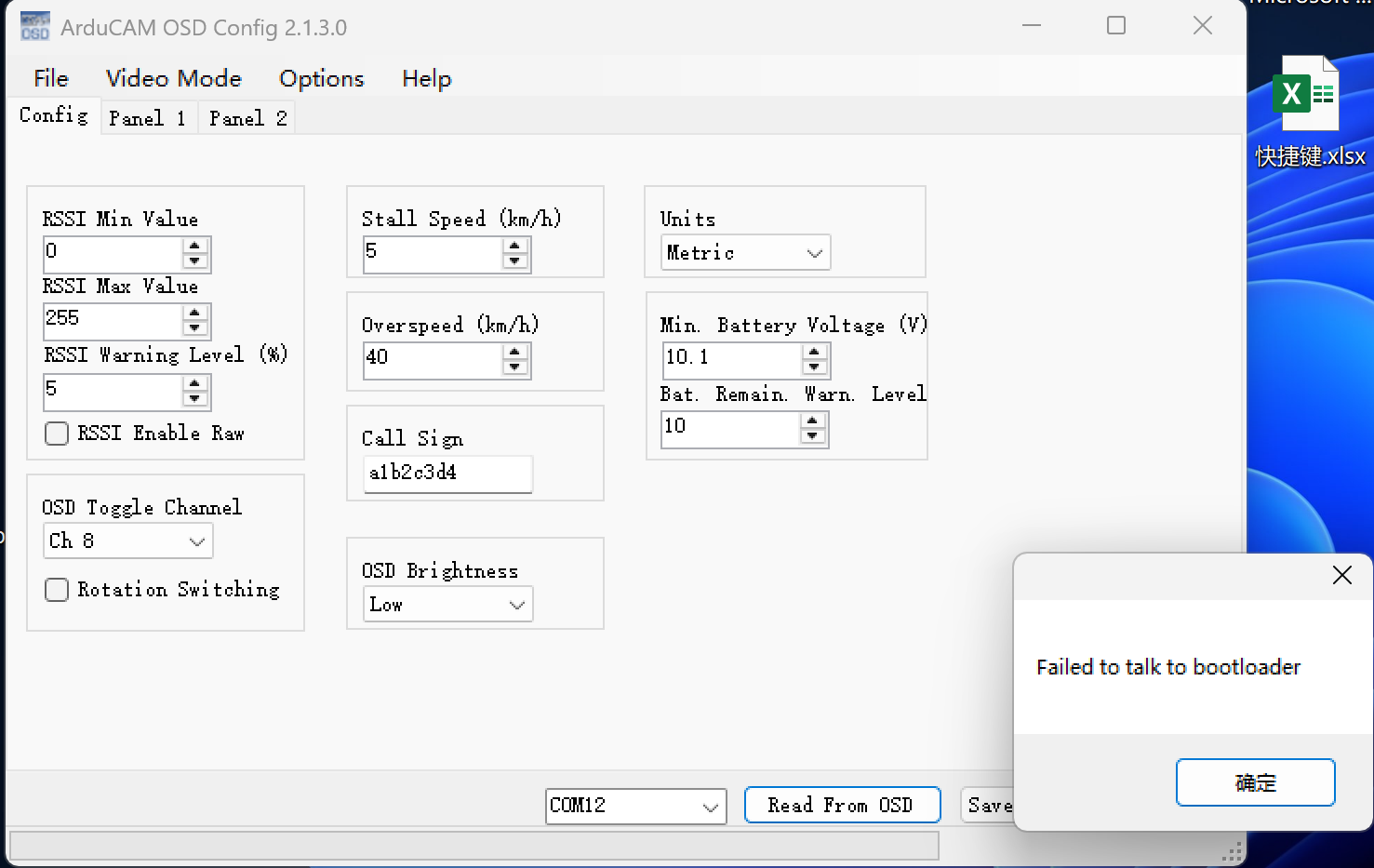This screenshot has width=1374, height=868.
Task: Switch to the Panel 2 tab
Action: [247, 118]
